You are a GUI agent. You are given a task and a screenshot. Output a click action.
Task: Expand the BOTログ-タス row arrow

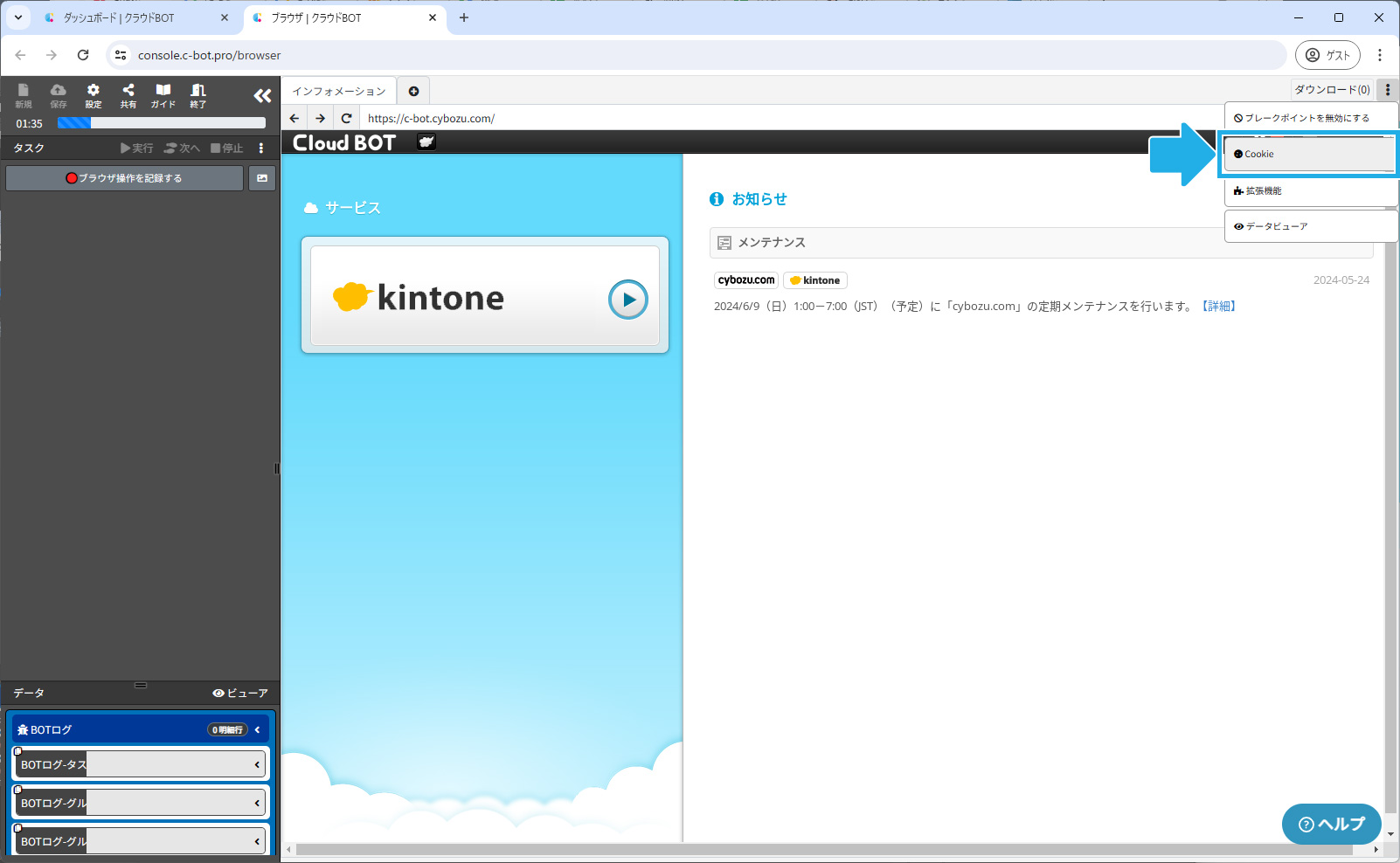257,764
